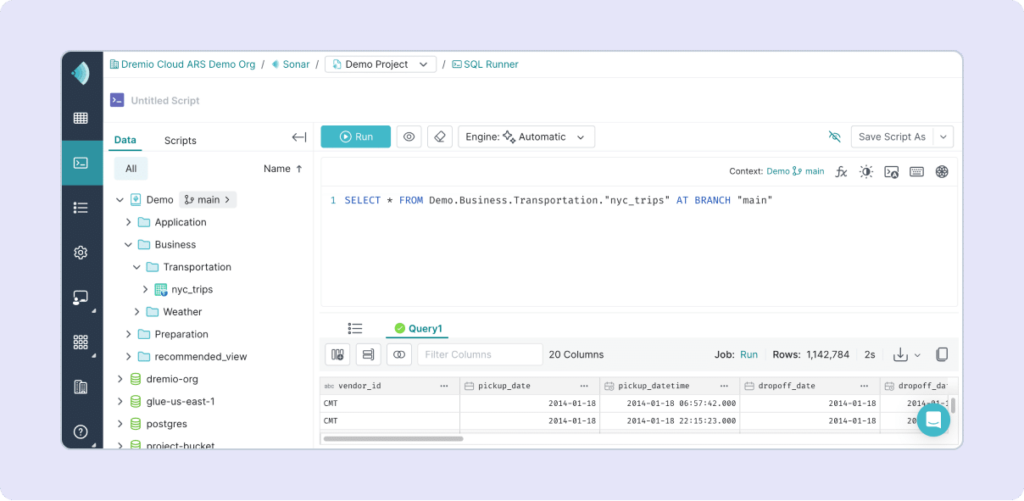
Task: Switch to the Scripts tab
Action: tap(180, 140)
